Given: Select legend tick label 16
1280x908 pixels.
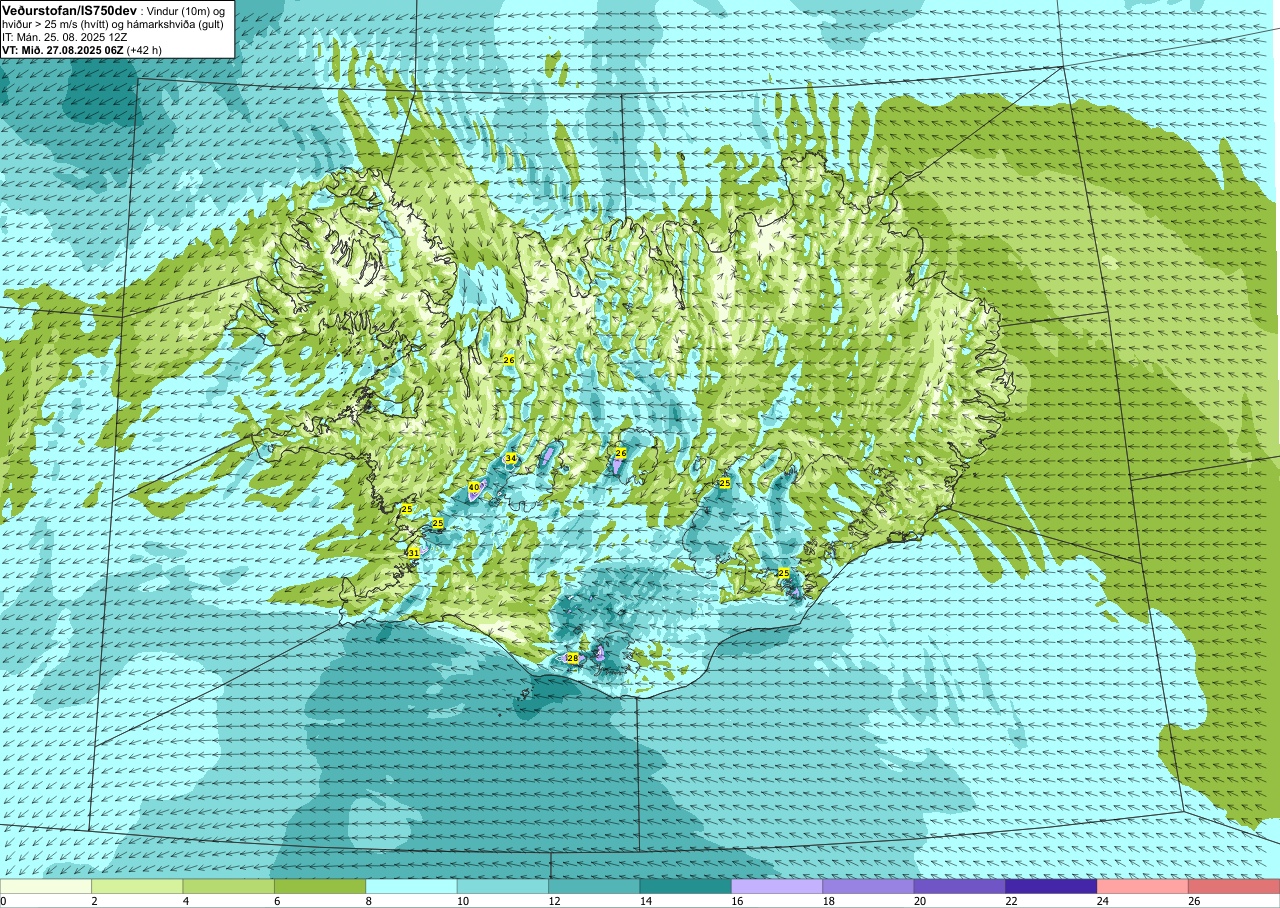Looking at the screenshot, I should point(738,901).
